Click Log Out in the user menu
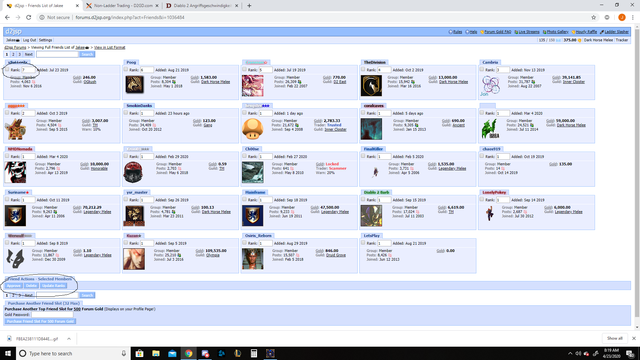This screenshot has width=640, height=360. pos(29,40)
